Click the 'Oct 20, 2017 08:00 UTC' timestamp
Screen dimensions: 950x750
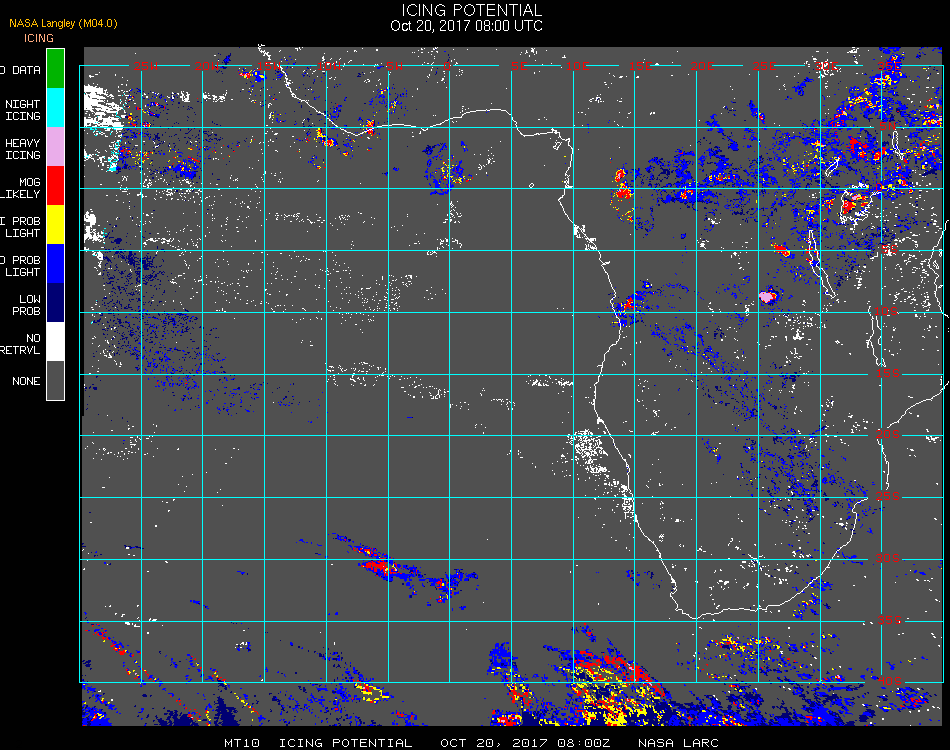pos(467,26)
